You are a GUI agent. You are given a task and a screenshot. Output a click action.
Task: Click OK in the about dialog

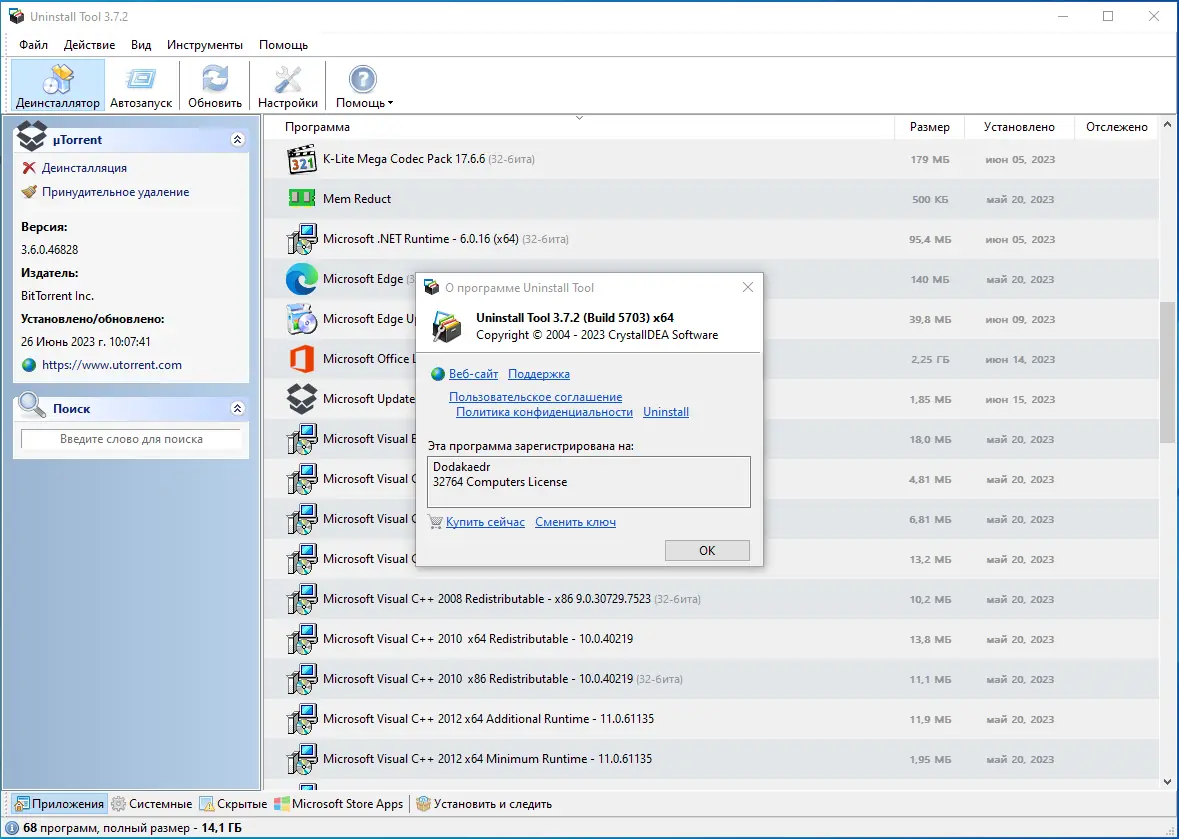pyautogui.click(x=707, y=550)
